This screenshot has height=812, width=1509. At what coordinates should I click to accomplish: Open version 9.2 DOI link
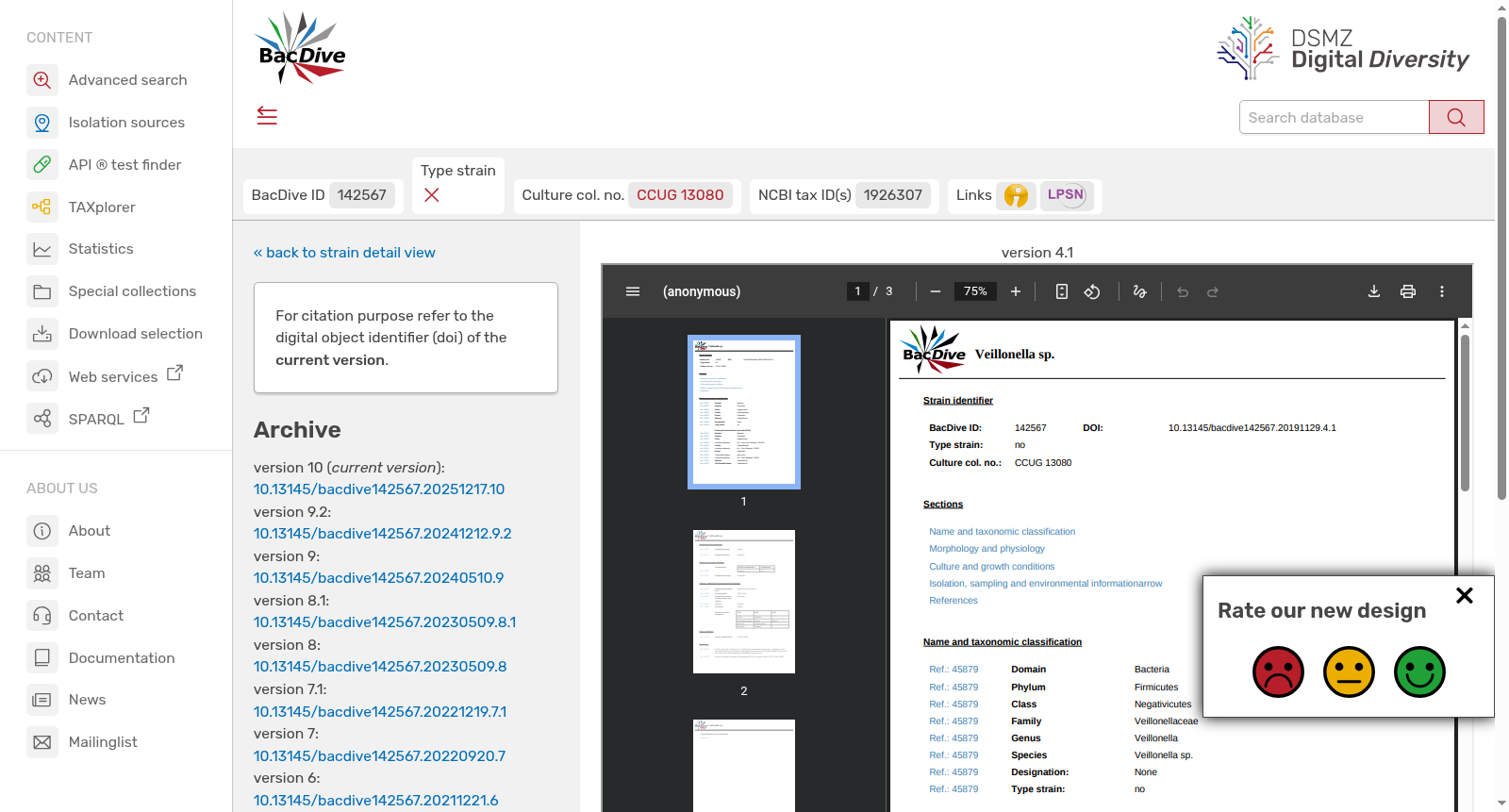coord(383,534)
